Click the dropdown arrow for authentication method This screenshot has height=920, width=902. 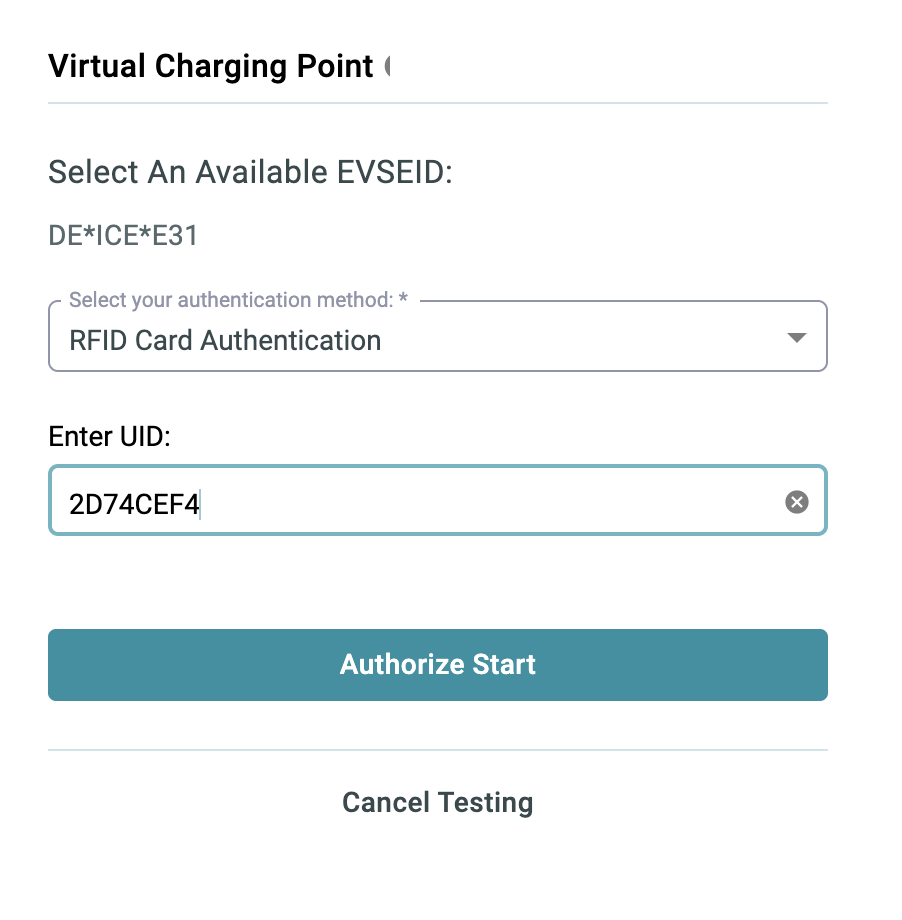click(796, 337)
